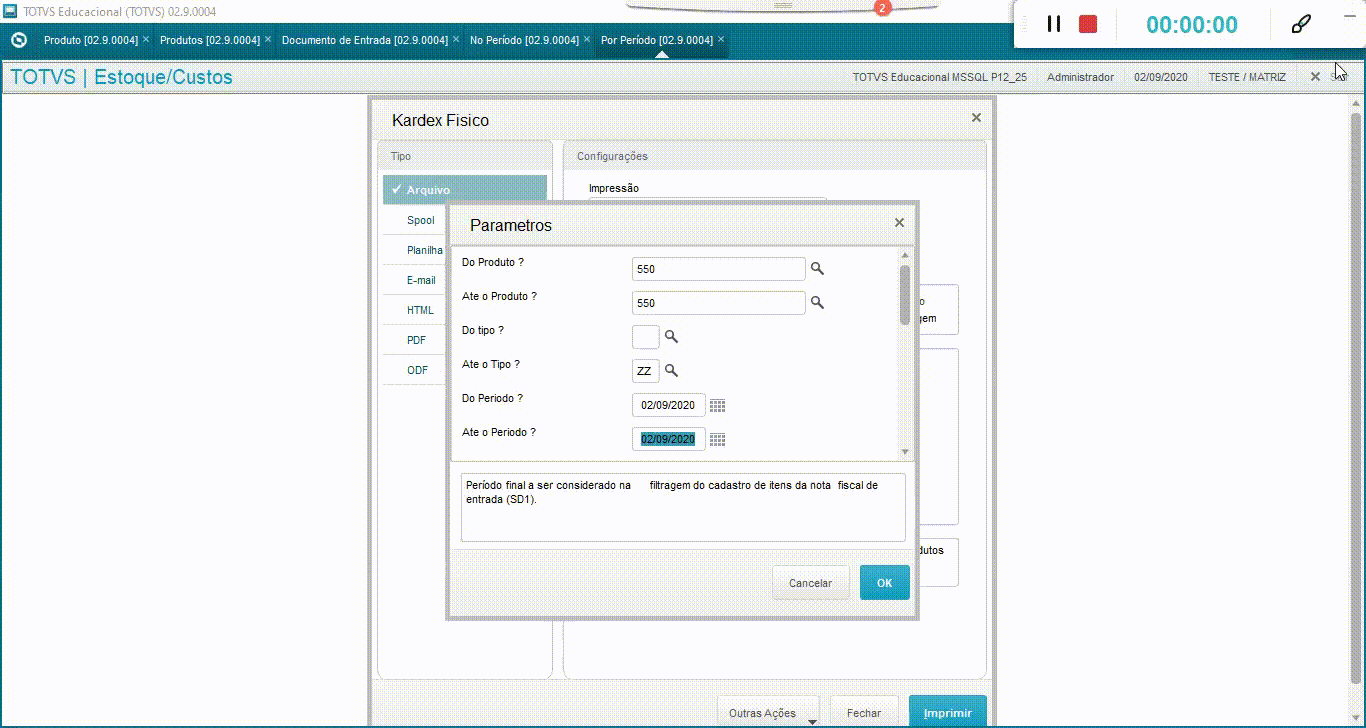
Task: Open lookup for Ate o Produto field
Action: click(817, 303)
